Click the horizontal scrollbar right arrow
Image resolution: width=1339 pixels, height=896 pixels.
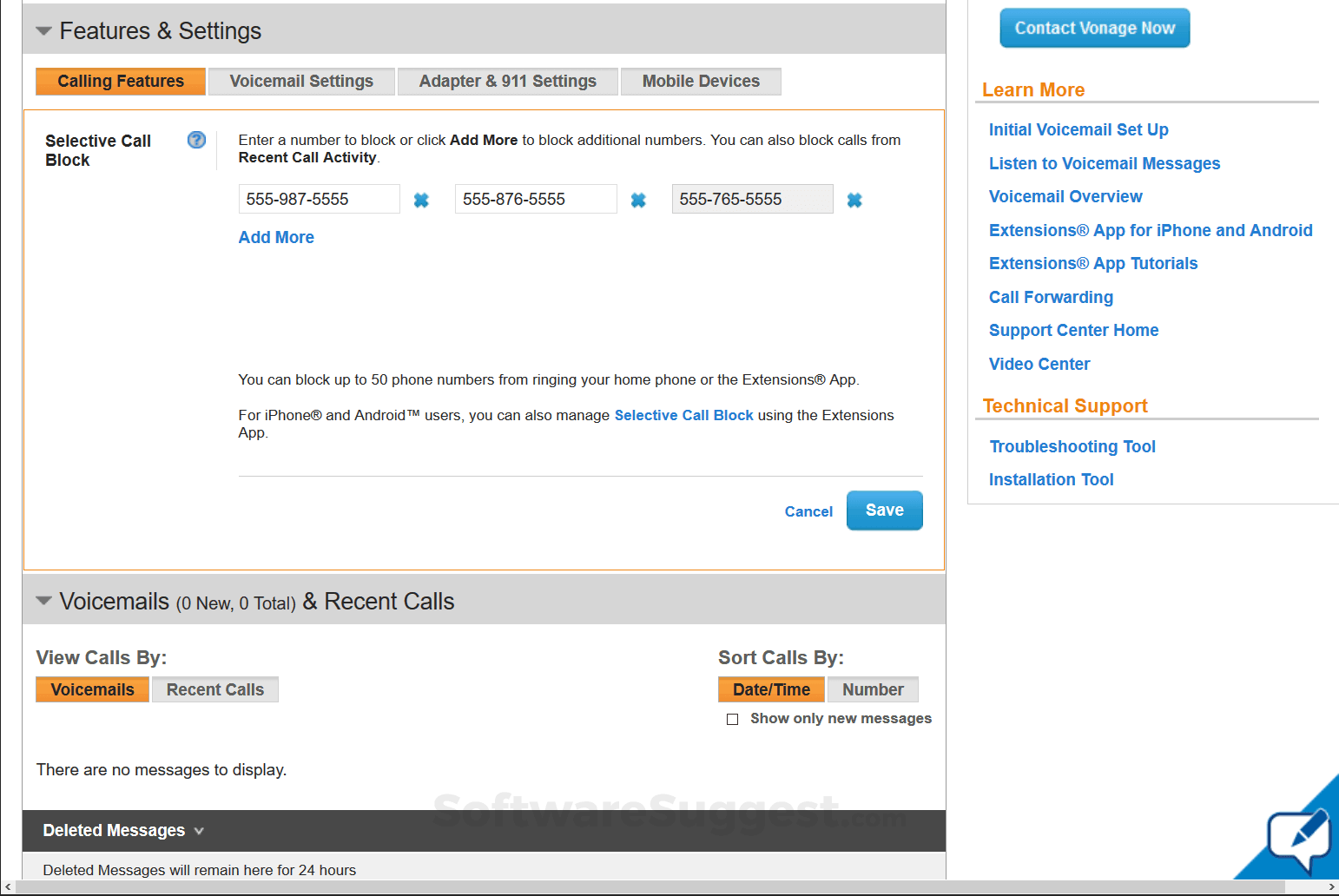click(1331, 887)
